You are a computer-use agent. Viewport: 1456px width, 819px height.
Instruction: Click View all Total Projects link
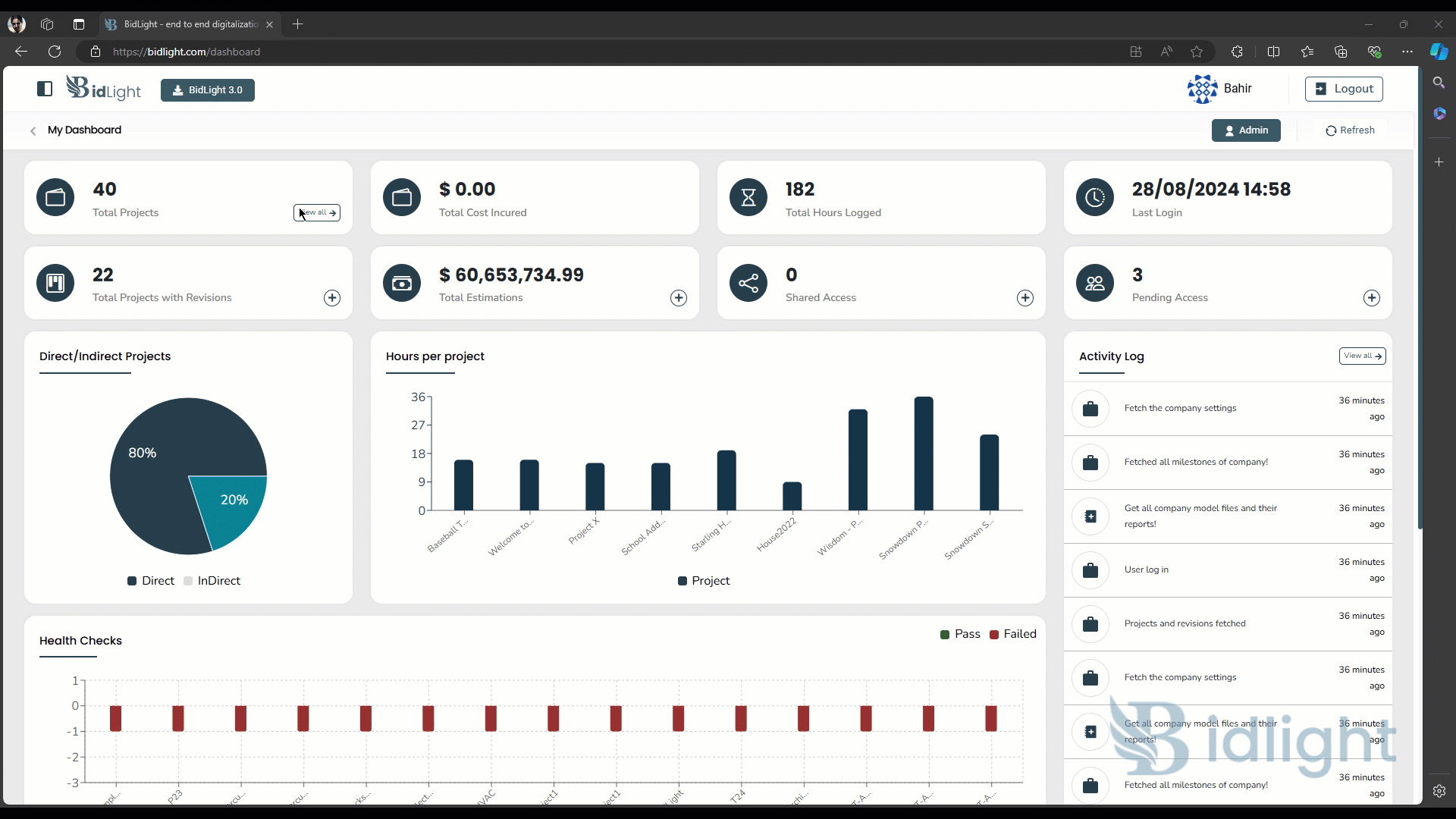(316, 212)
